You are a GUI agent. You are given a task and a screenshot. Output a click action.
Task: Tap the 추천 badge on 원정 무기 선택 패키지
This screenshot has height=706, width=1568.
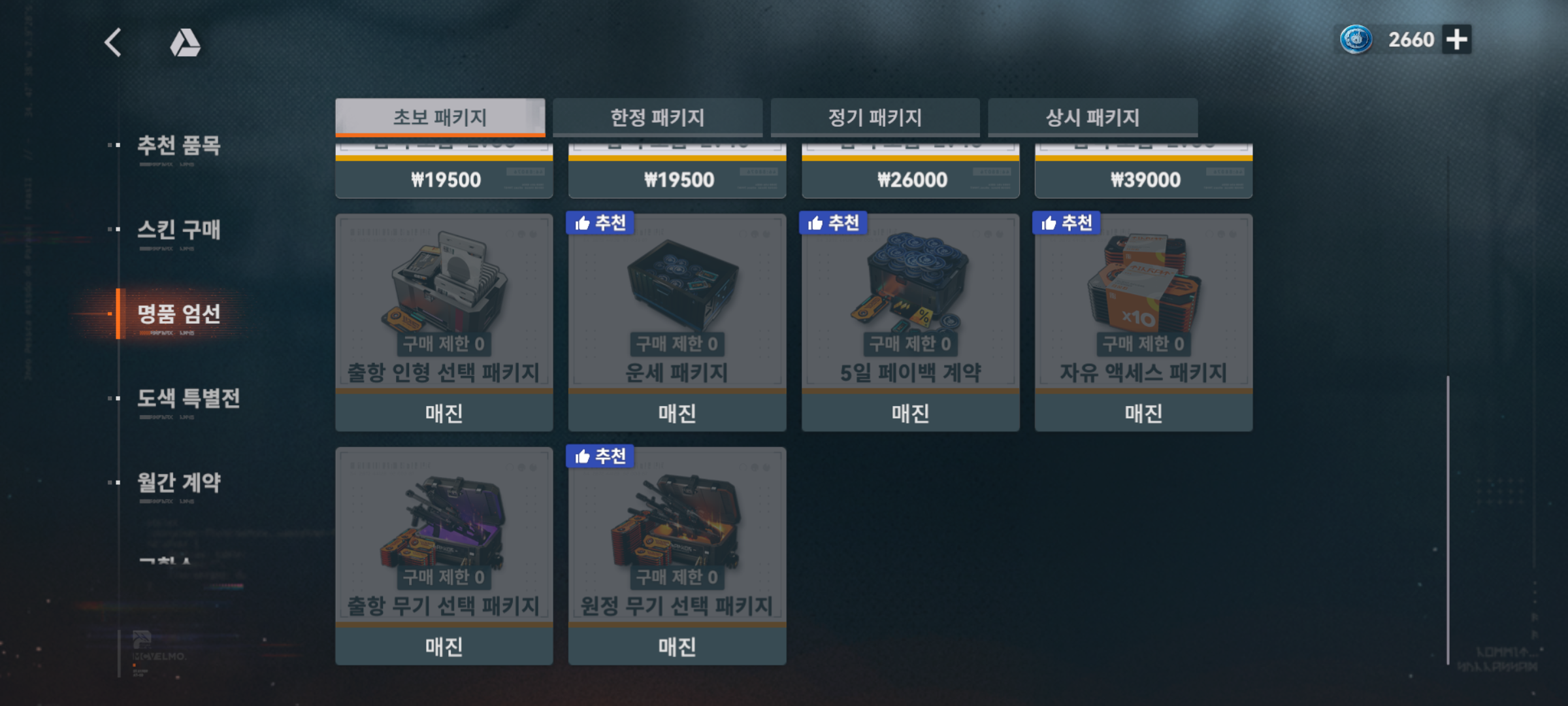[600, 456]
